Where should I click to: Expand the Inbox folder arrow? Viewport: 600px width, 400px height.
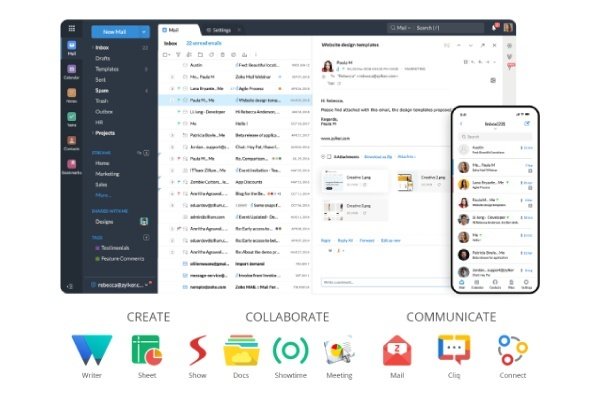(x=93, y=47)
